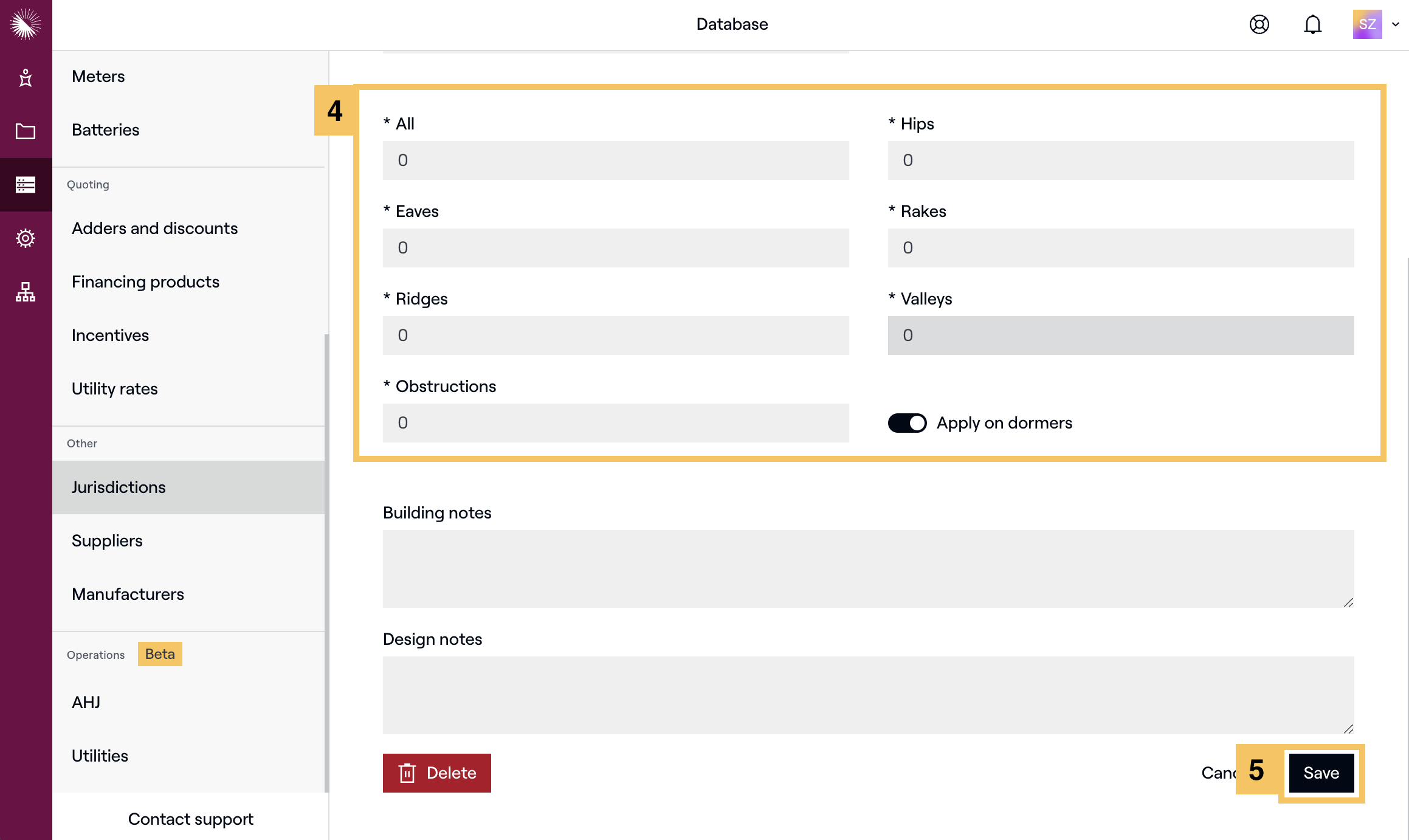Open the Database panel icon in sidebar
The height and width of the screenshot is (840, 1409).
click(26, 185)
